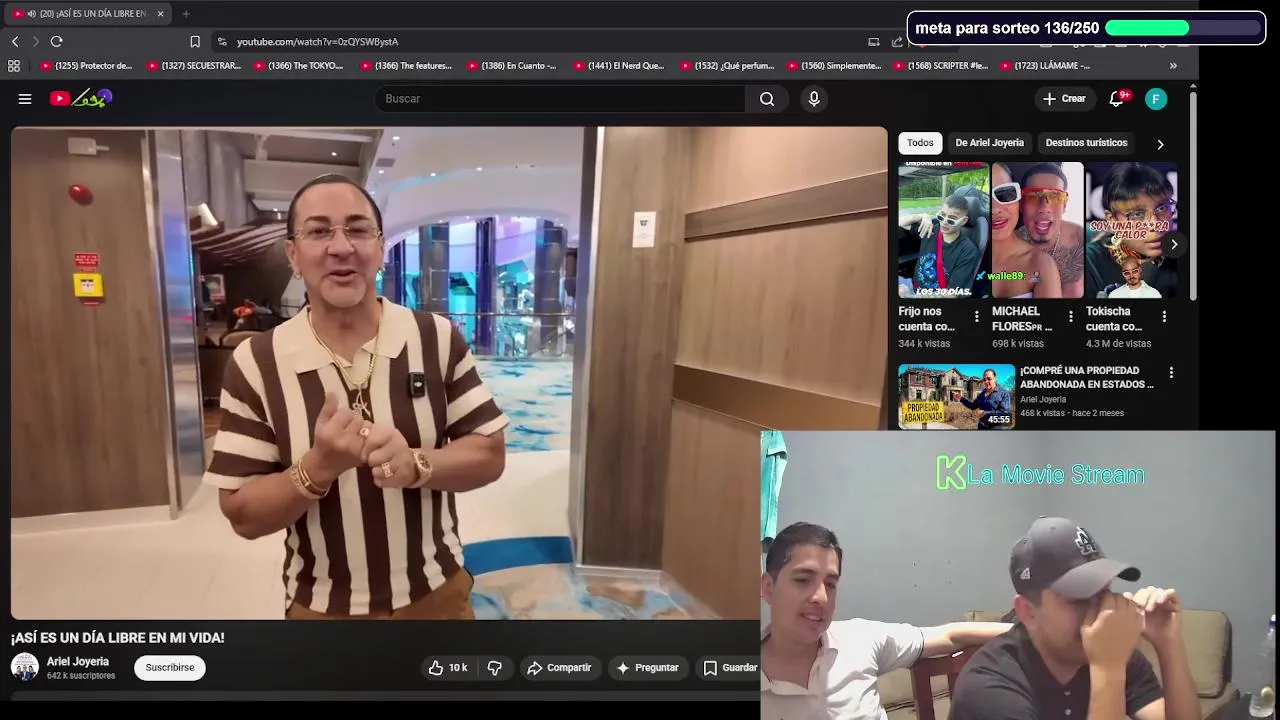Image resolution: width=1280 pixels, height=720 pixels.
Task: Open the Ariel Joyeria channel avatar
Action: [x=24, y=667]
